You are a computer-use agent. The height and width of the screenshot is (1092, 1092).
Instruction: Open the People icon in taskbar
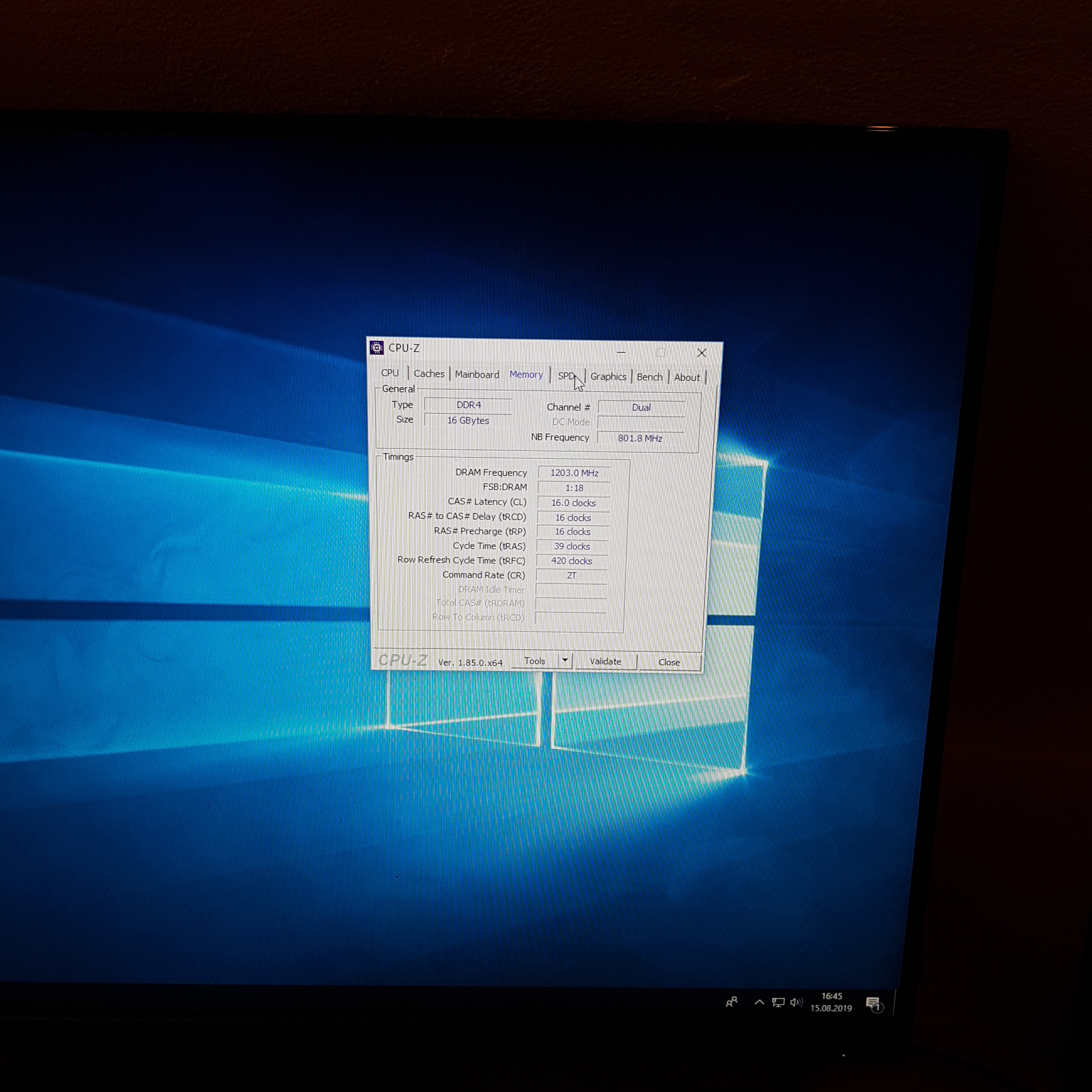pyautogui.click(x=732, y=1003)
